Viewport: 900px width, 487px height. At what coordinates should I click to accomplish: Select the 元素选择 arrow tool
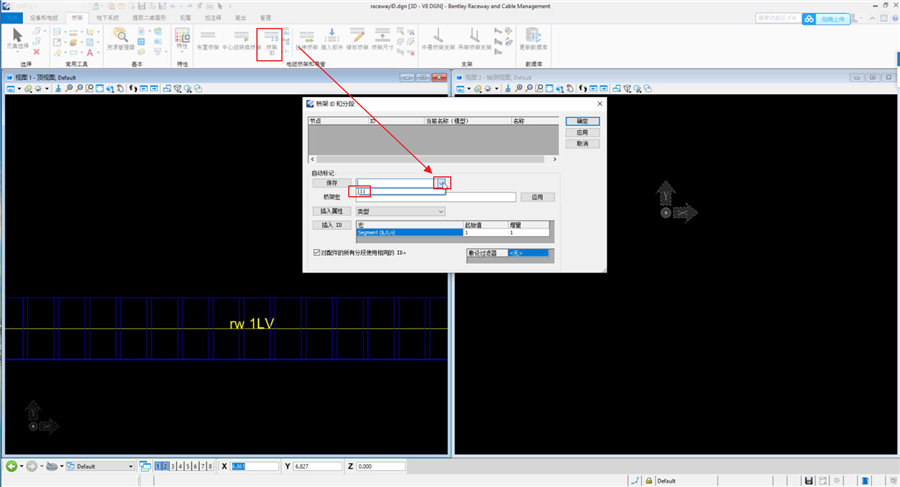(x=15, y=38)
